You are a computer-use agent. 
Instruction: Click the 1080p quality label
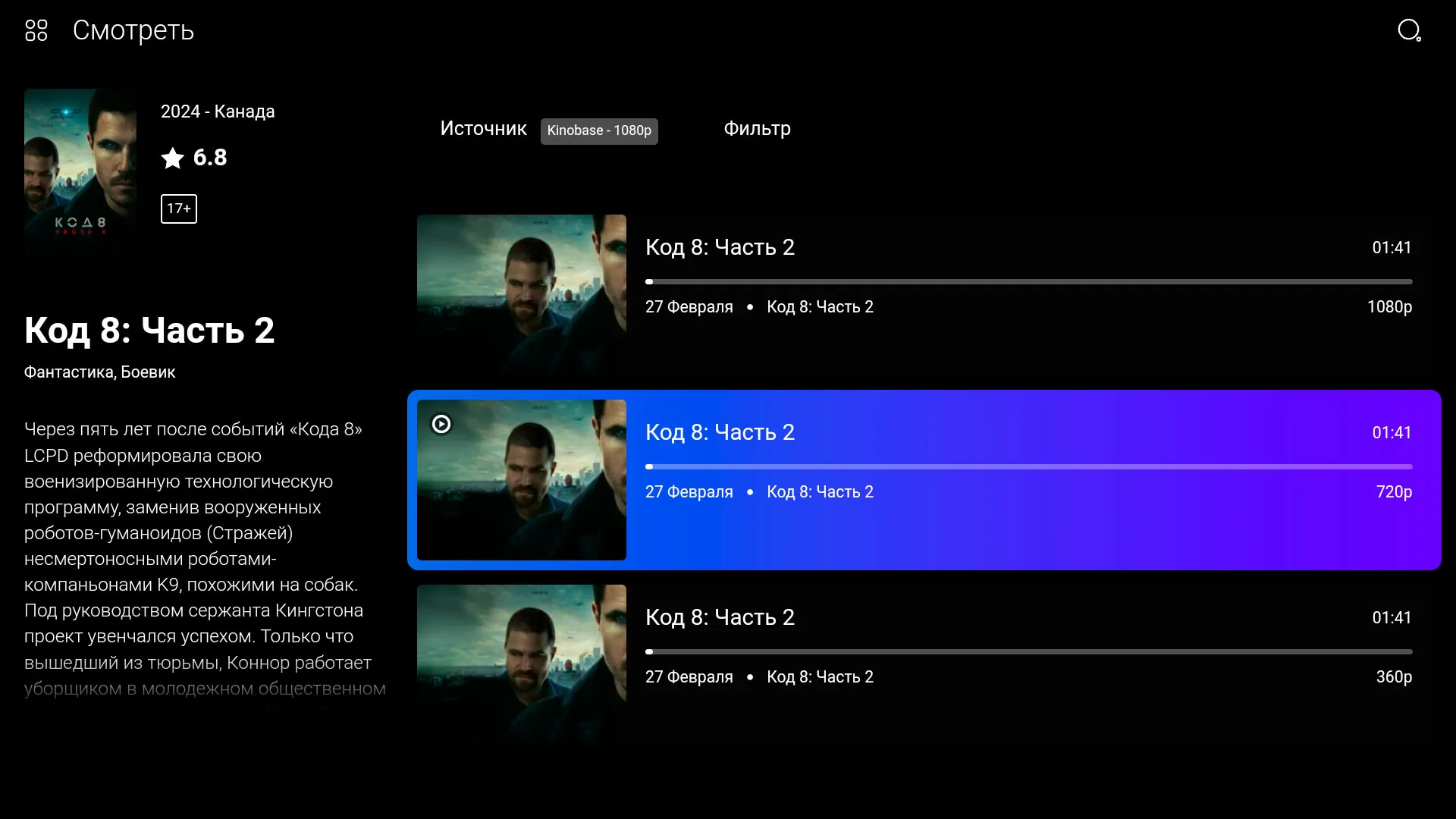tap(1389, 306)
